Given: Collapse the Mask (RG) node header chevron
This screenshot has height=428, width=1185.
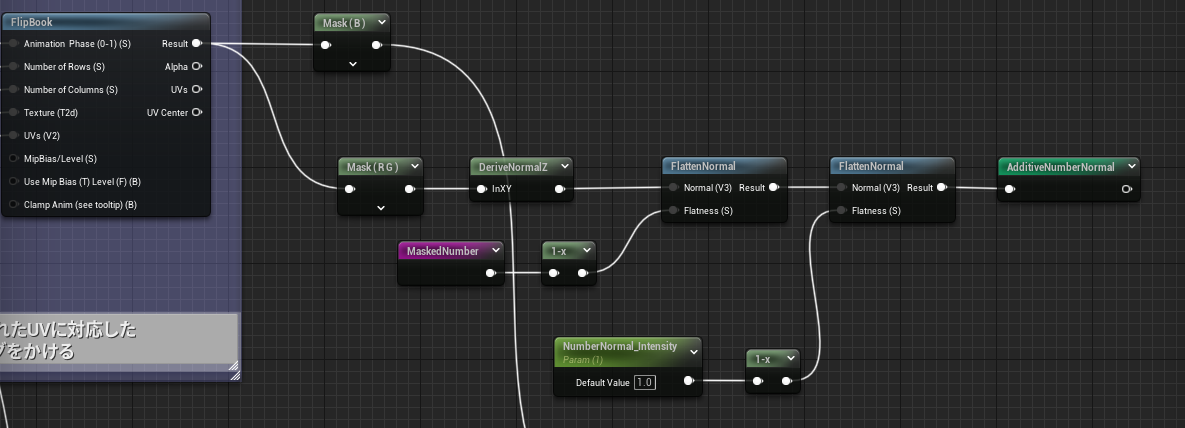Looking at the screenshot, I should pos(414,166).
